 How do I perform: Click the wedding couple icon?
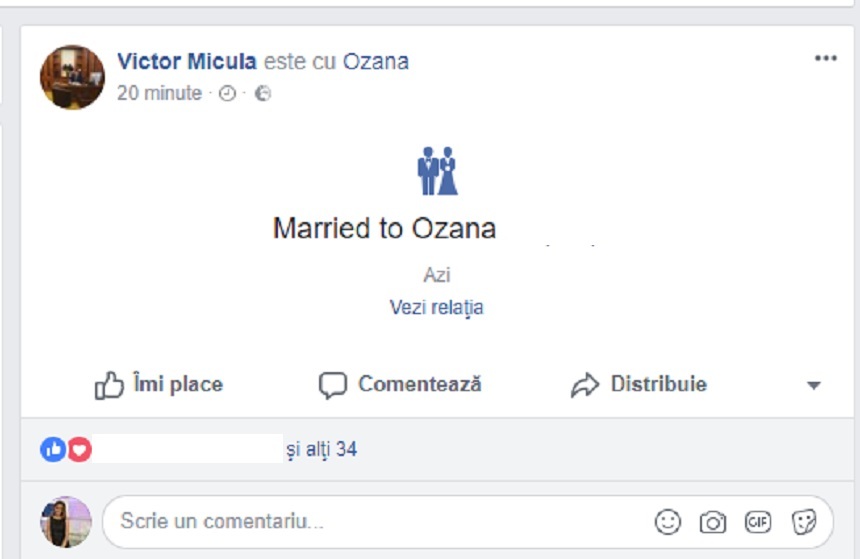(437, 171)
